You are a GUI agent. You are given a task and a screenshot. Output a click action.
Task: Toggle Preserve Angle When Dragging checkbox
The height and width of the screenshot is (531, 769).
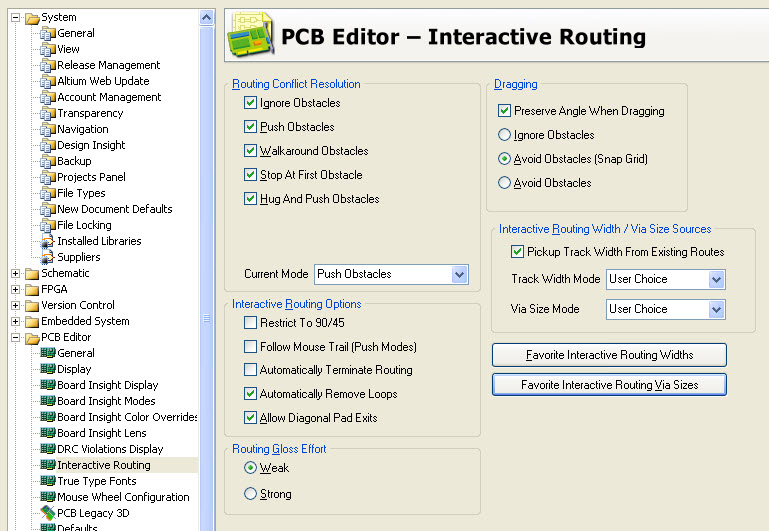click(x=504, y=111)
